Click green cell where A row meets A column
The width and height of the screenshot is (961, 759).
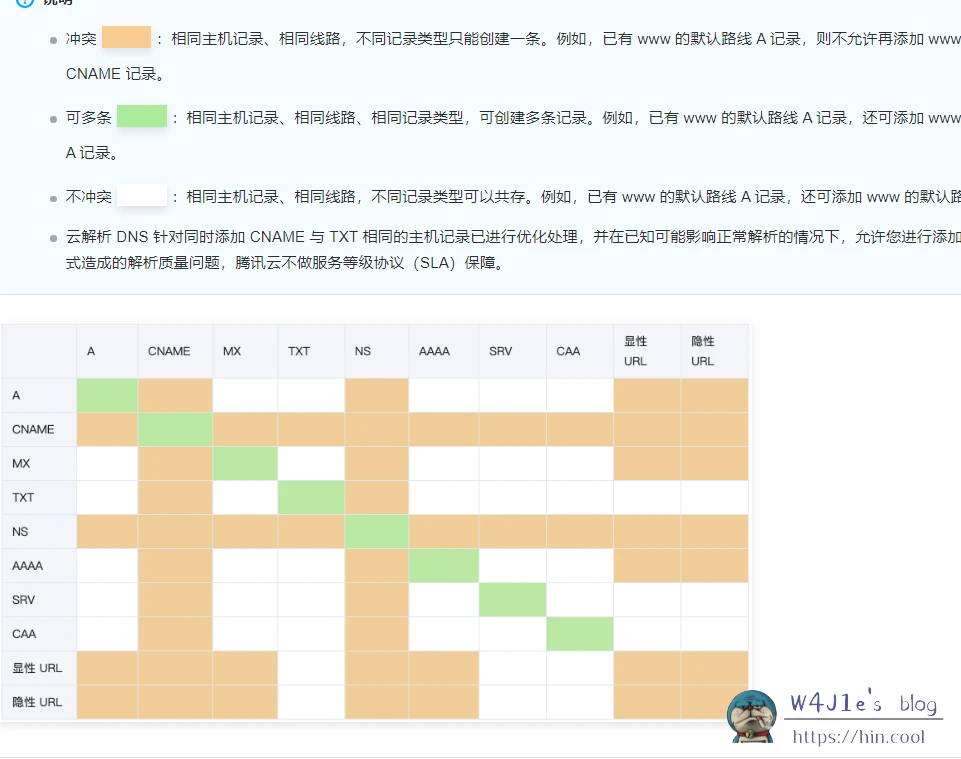[107, 395]
